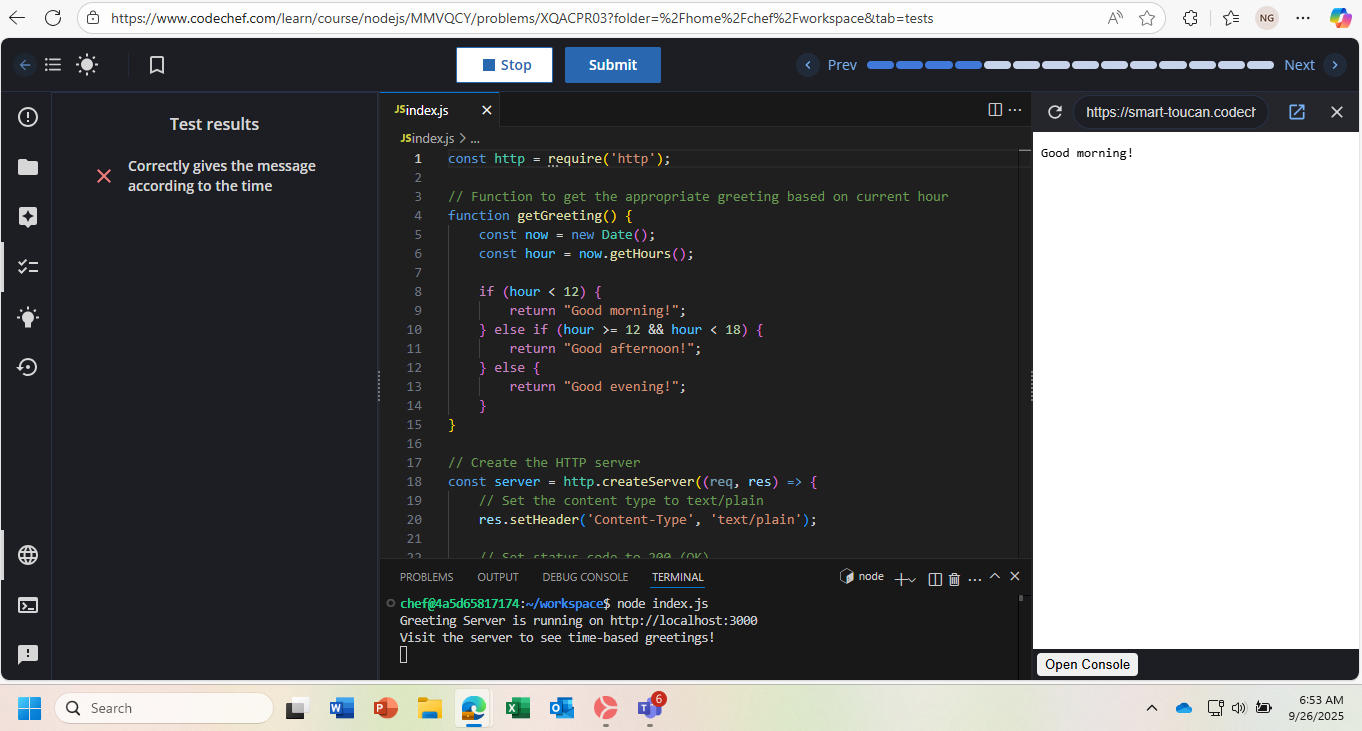The width and height of the screenshot is (1362, 731).
Task: Click the Windows taskbar search box
Action: click(x=164, y=708)
